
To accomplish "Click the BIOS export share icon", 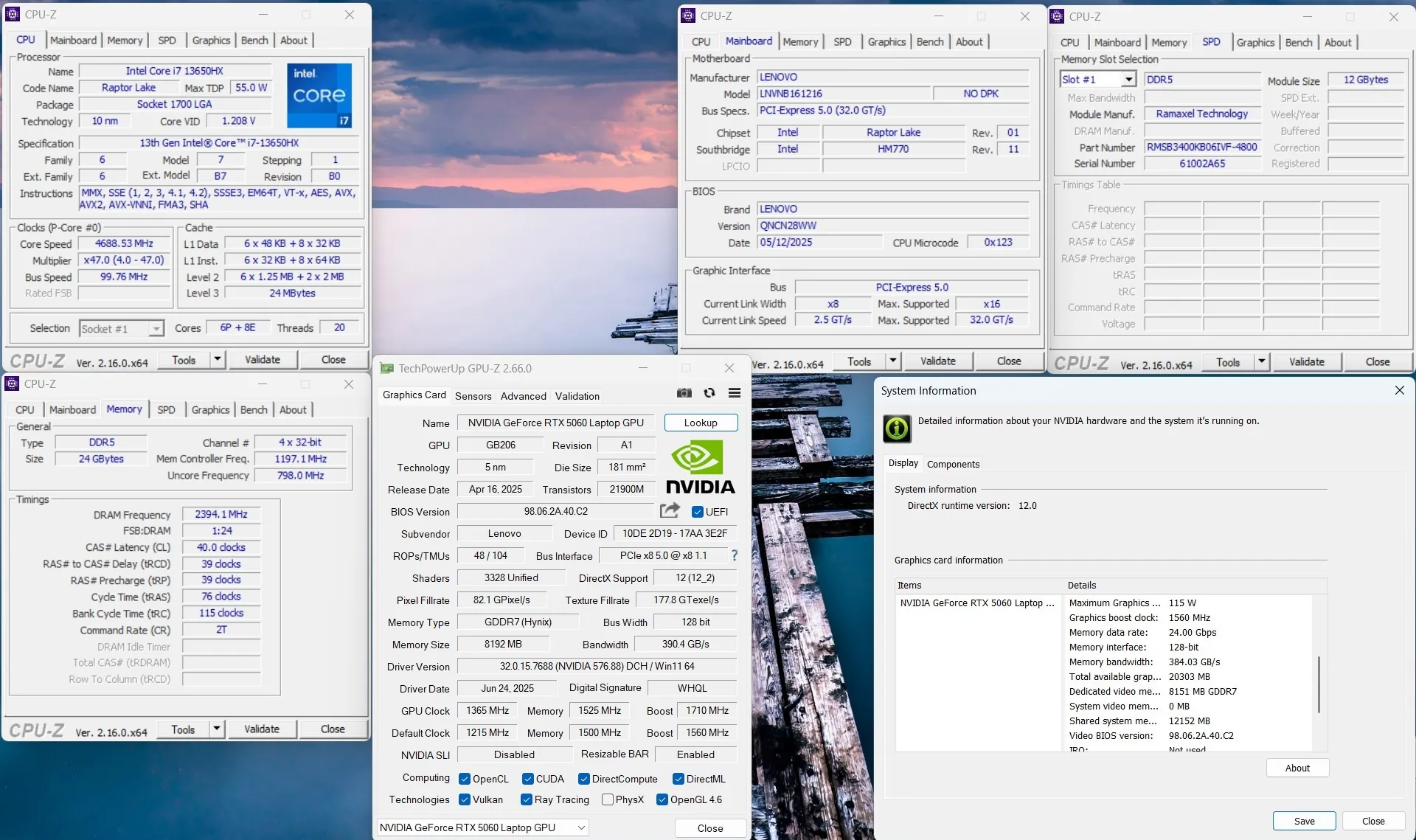I will (x=670, y=510).
